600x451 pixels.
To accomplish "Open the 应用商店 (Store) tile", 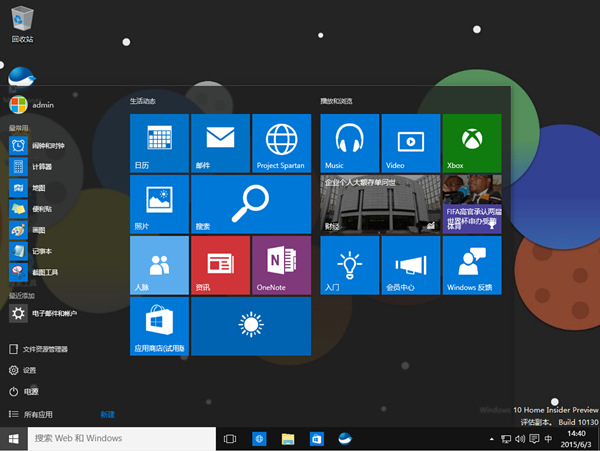I will 159,326.
